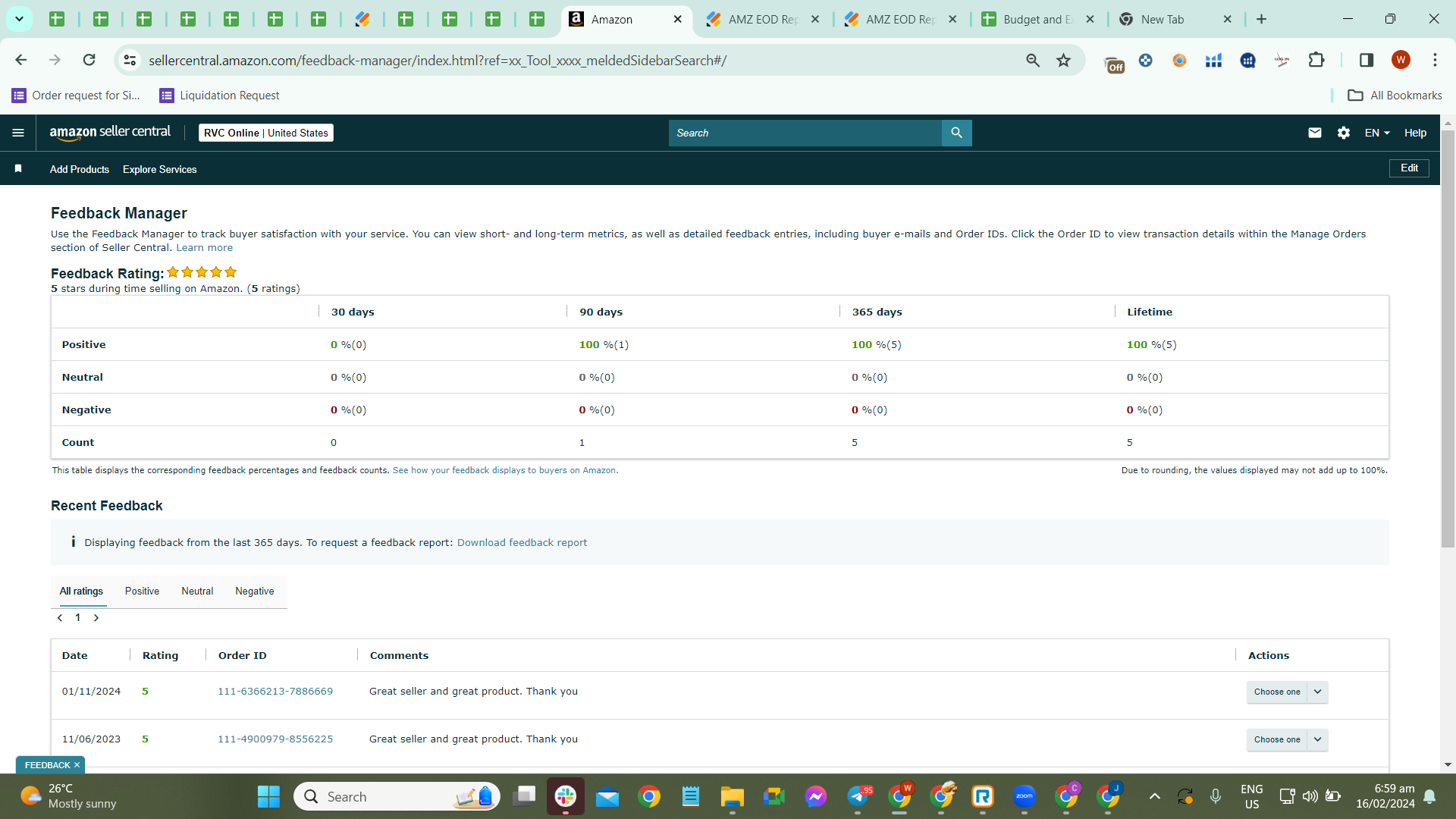The width and height of the screenshot is (1456, 819).
Task: Switch to the Budget and E... browser tab
Action: pyautogui.click(x=1037, y=19)
